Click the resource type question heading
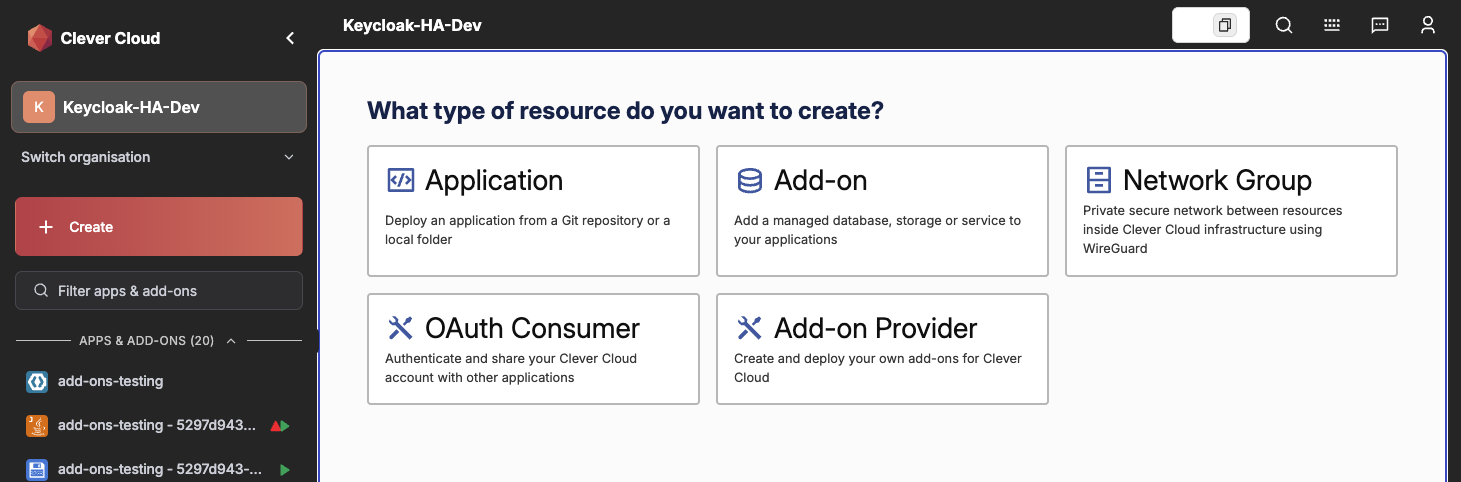 [625, 110]
